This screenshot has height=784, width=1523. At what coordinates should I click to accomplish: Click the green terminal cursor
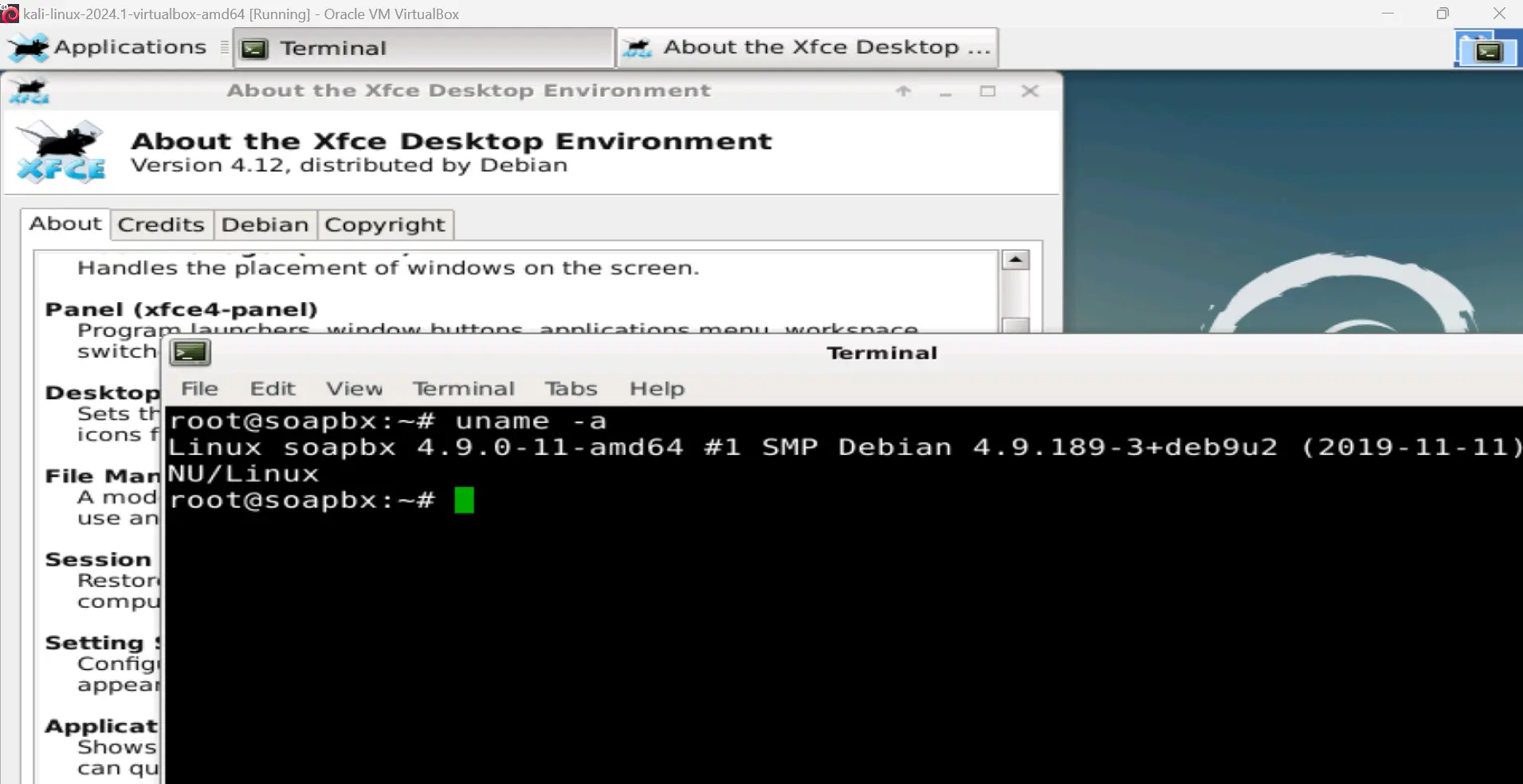click(x=465, y=500)
